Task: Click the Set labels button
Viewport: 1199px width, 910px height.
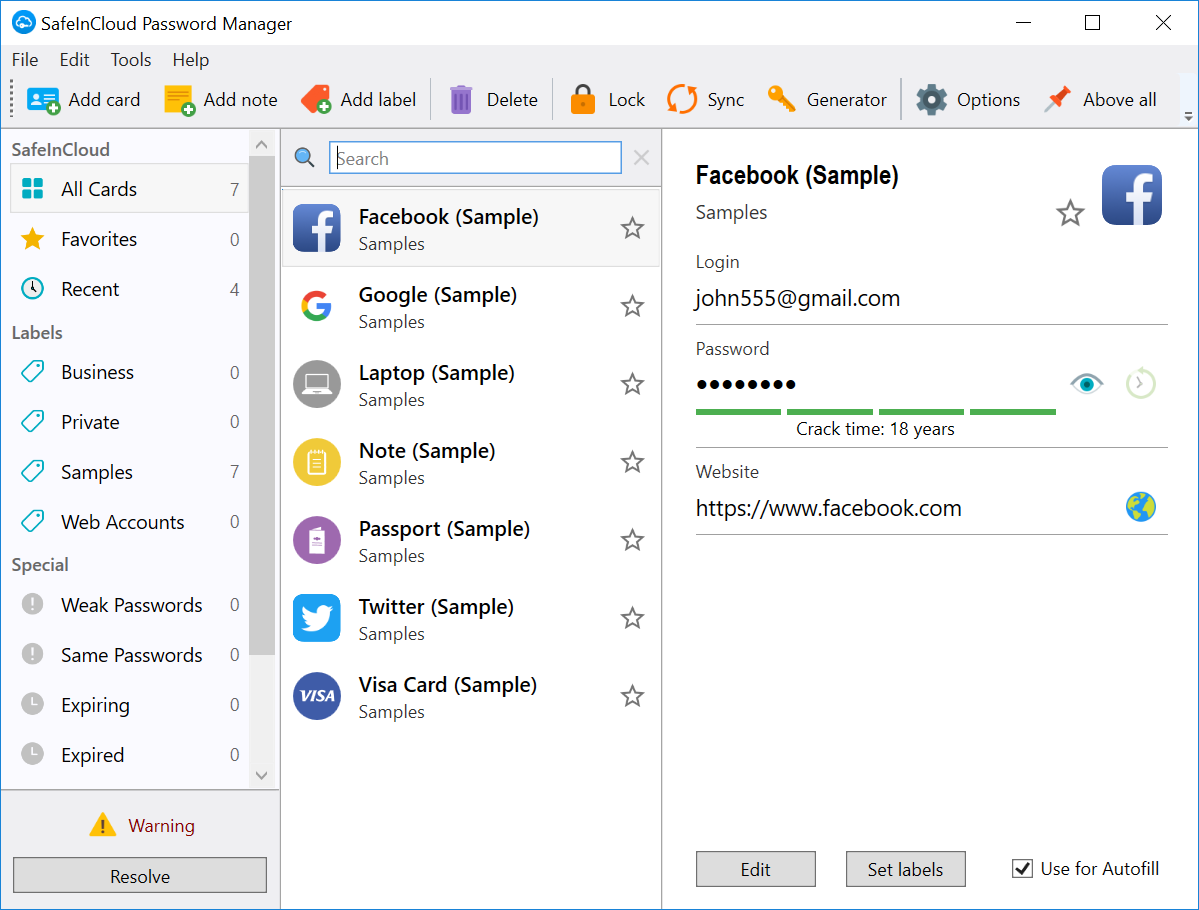Action: [x=905, y=869]
